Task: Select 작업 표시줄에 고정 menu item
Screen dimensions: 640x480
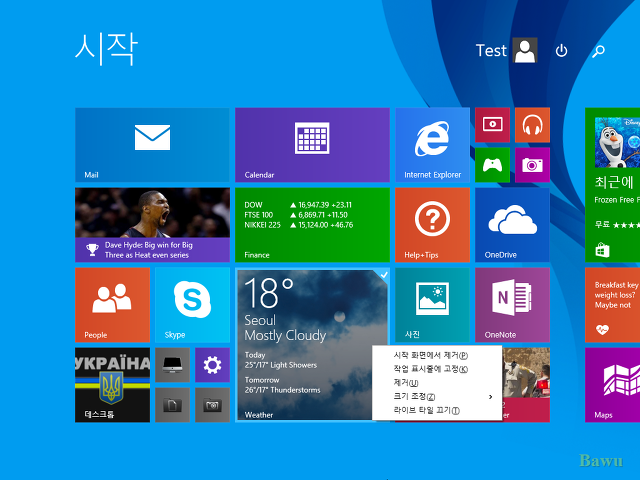Action: (437, 369)
